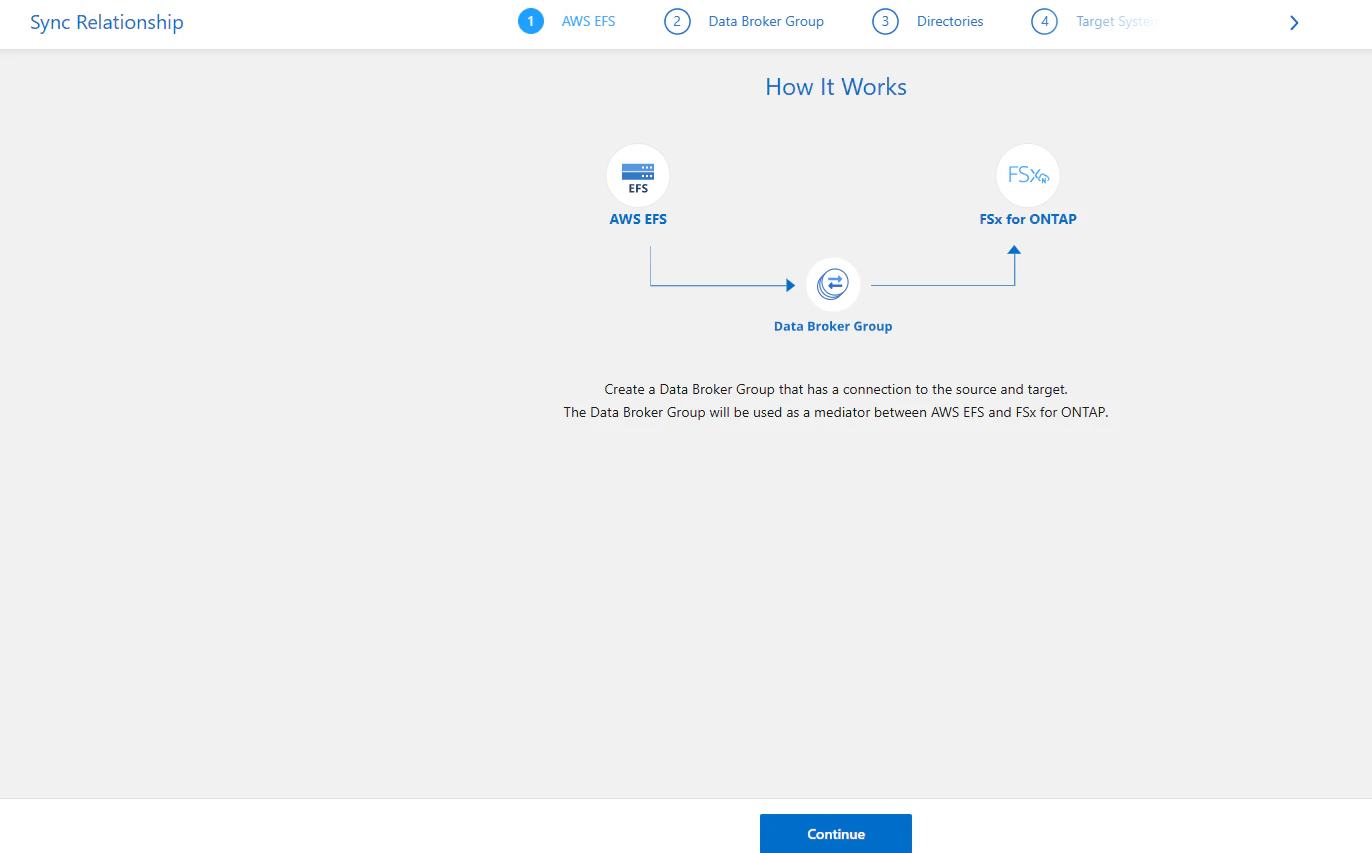Viewport: 1372px width, 853px height.
Task: Click the right chevron to show more steps
Action: 1294,22
